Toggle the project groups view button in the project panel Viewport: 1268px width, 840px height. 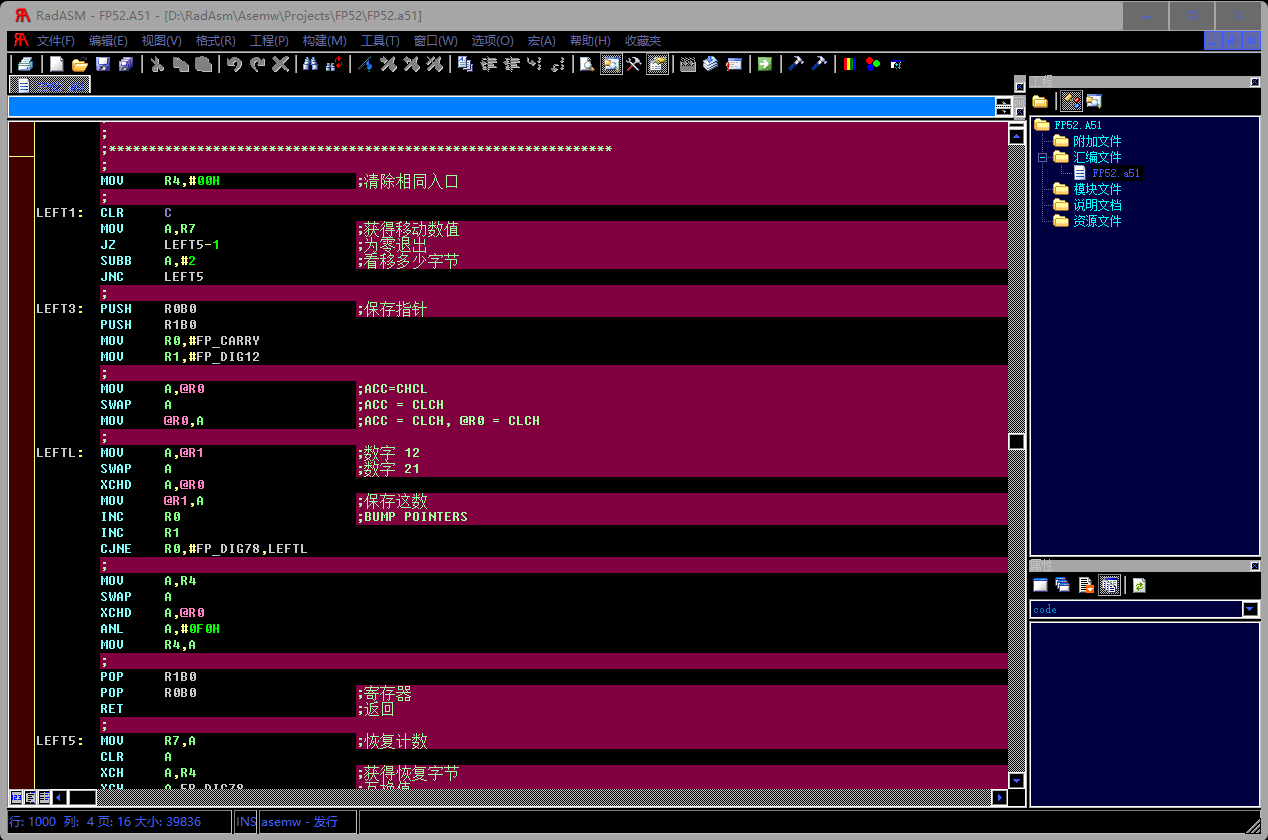1070,101
